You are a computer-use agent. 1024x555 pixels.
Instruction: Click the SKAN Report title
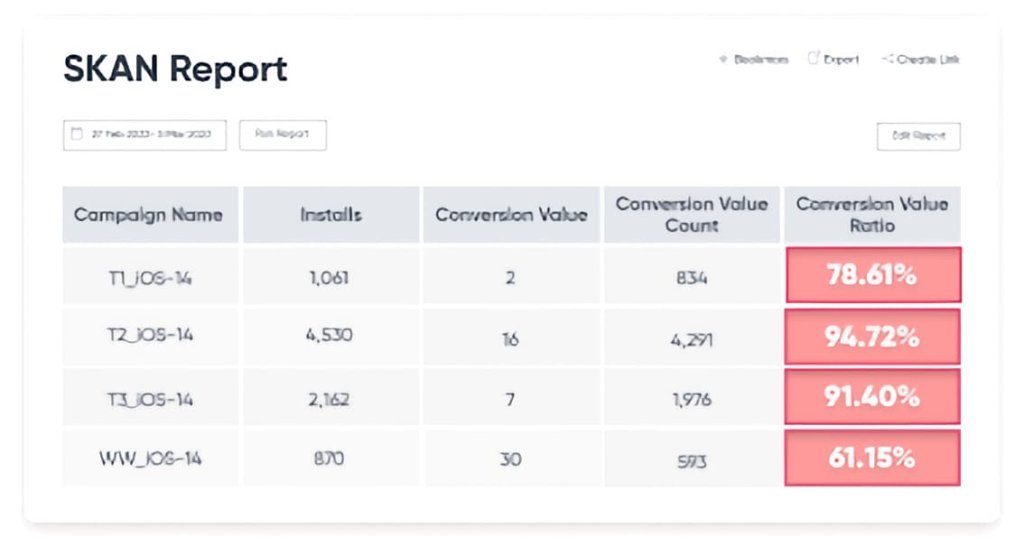tap(175, 69)
